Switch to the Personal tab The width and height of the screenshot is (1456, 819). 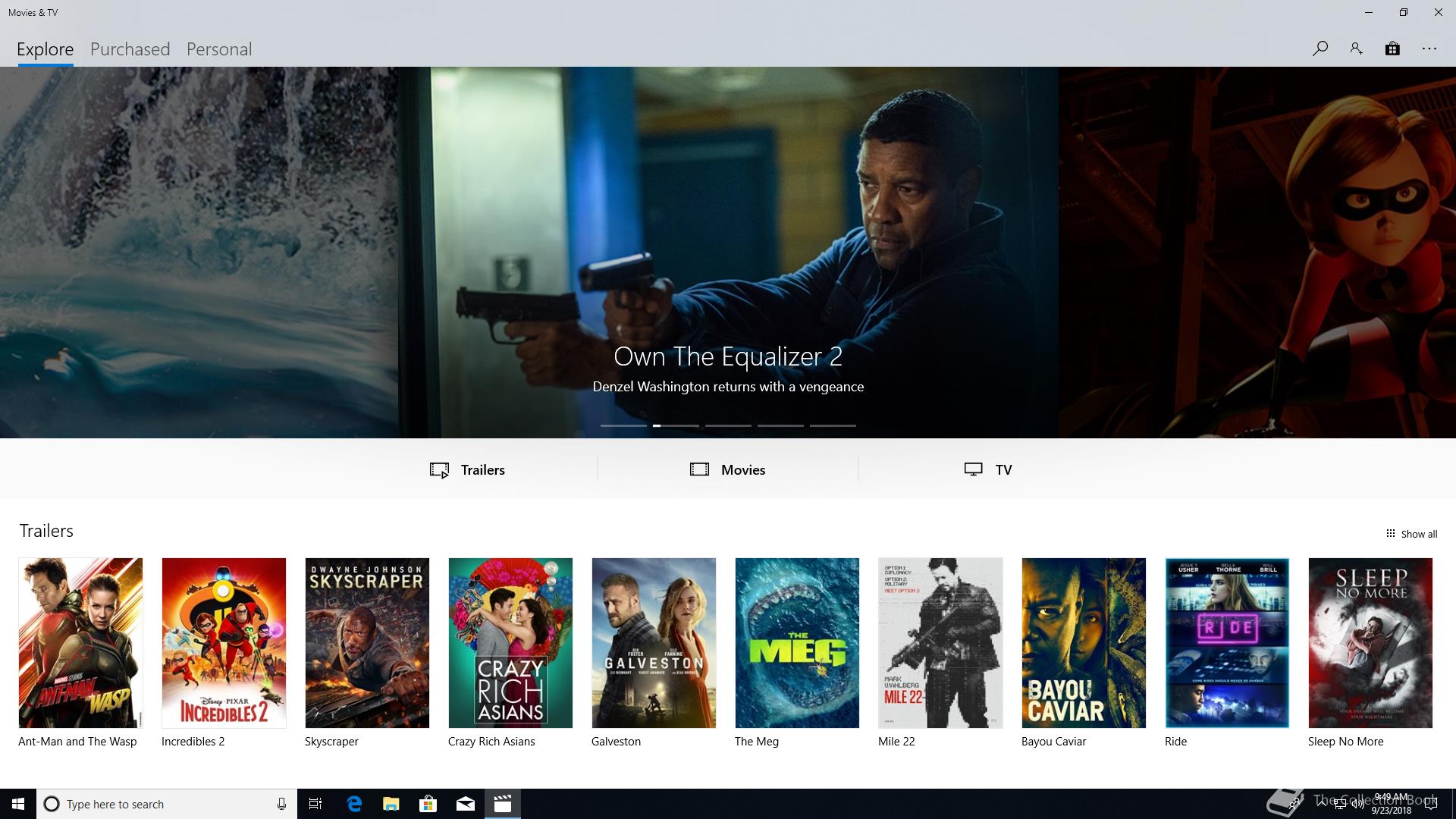tap(219, 49)
